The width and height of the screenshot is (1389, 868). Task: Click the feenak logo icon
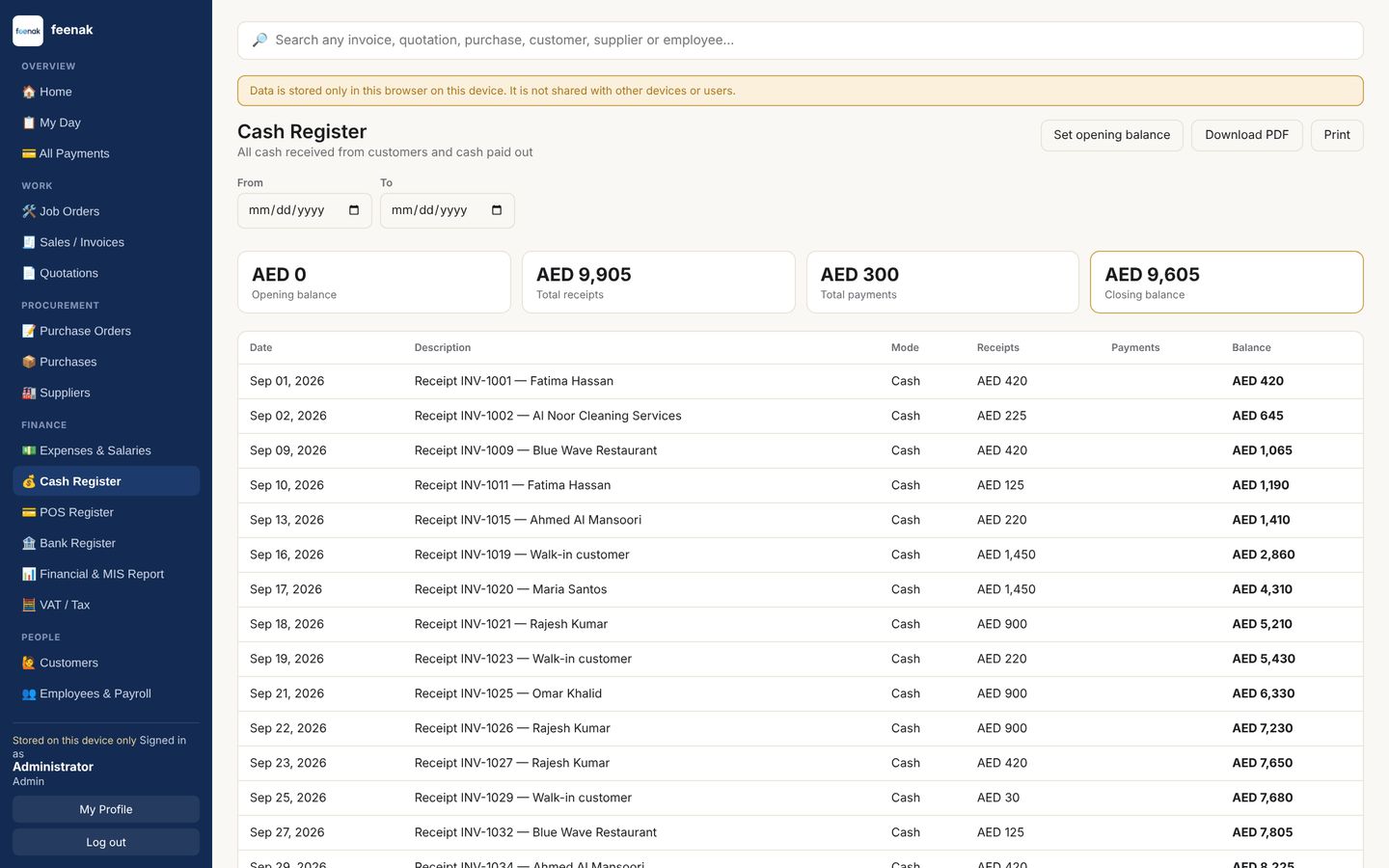point(28,31)
